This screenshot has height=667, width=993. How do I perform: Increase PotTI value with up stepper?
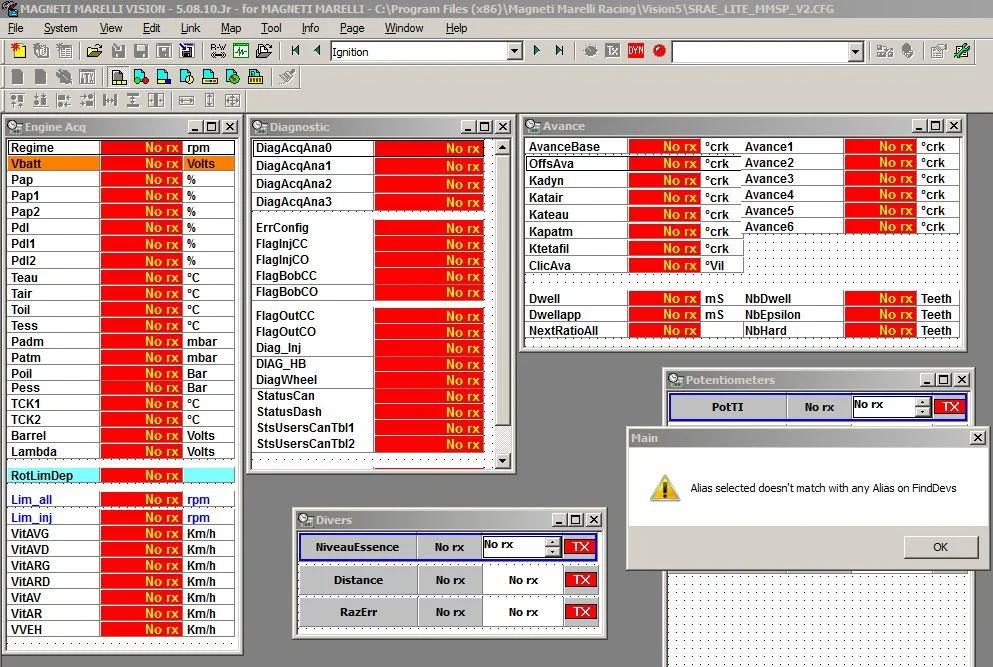click(923, 402)
